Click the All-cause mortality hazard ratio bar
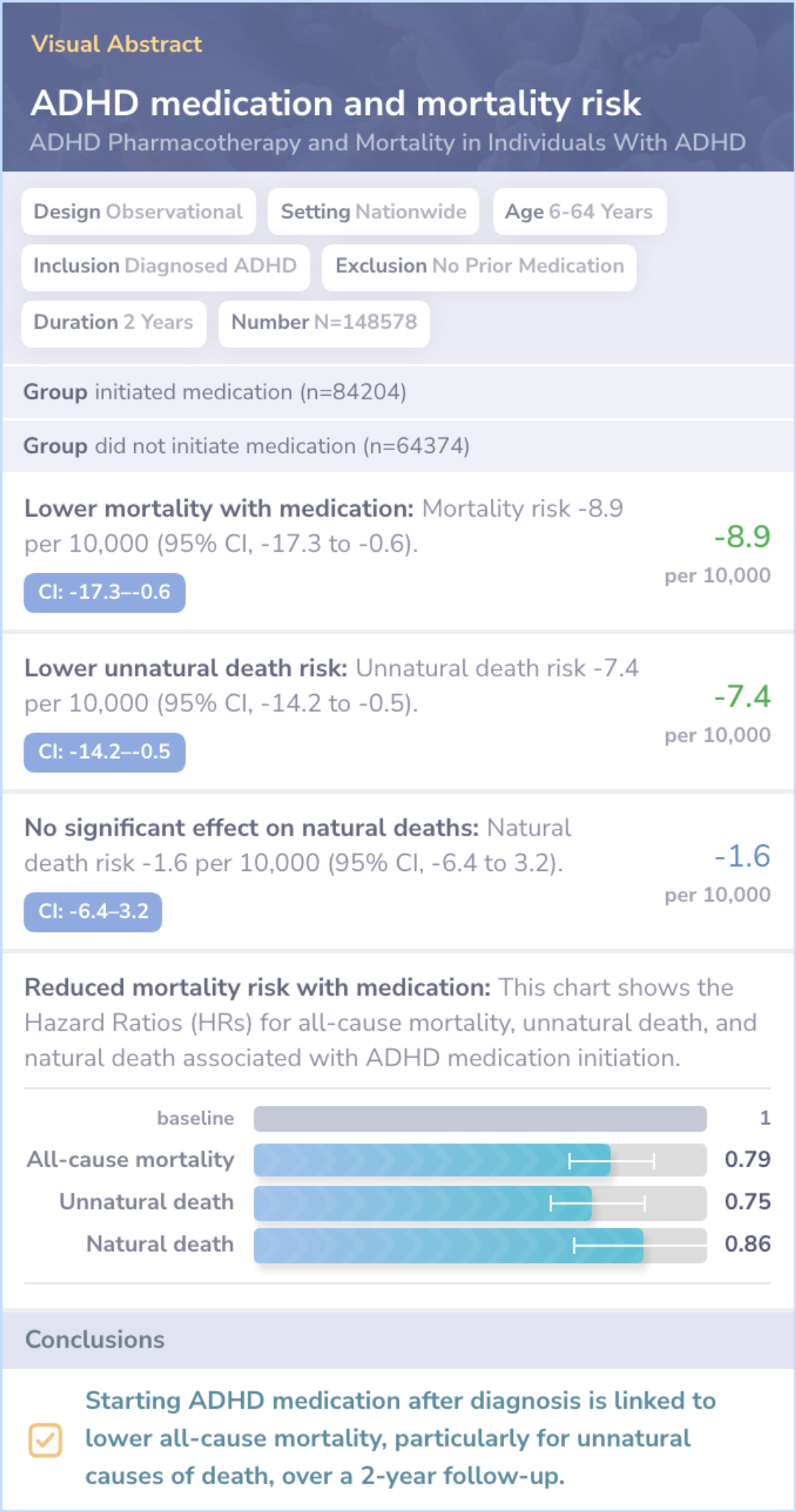The width and height of the screenshot is (796, 1512). click(432, 1161)
